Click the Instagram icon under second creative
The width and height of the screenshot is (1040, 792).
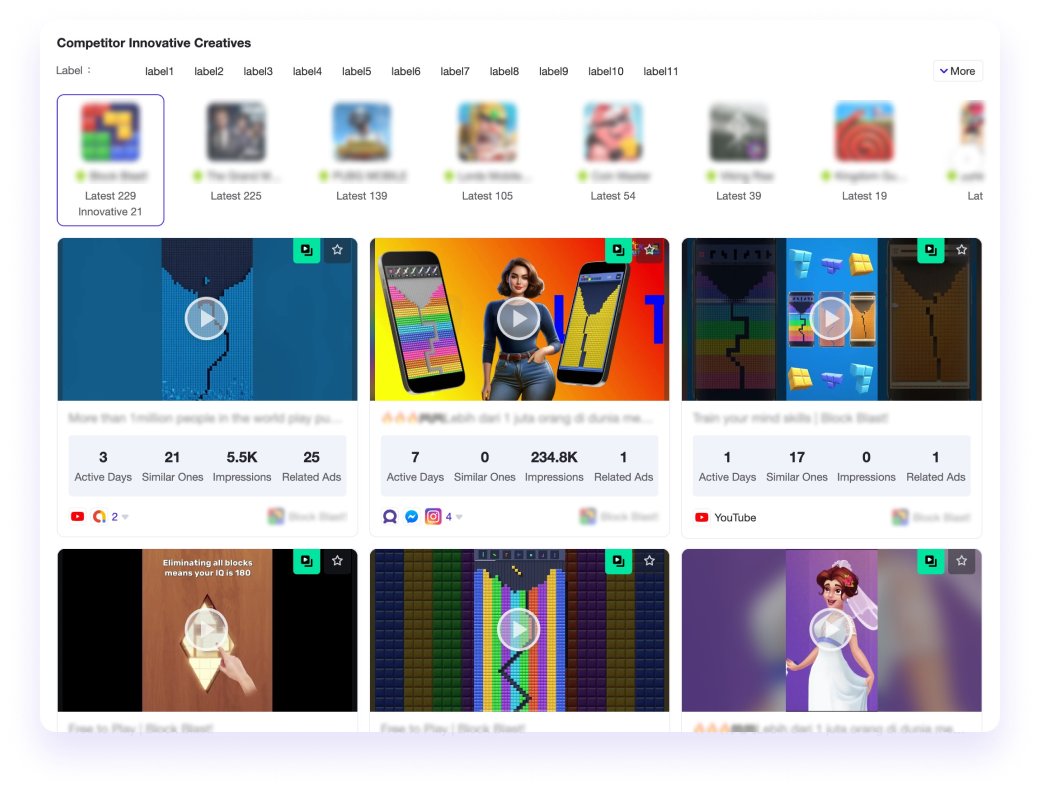pos(433,517)
